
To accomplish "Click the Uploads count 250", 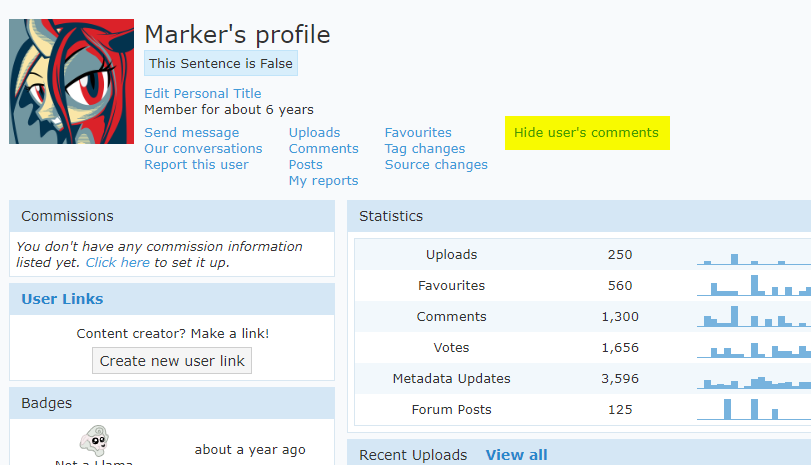I will 620,254.
